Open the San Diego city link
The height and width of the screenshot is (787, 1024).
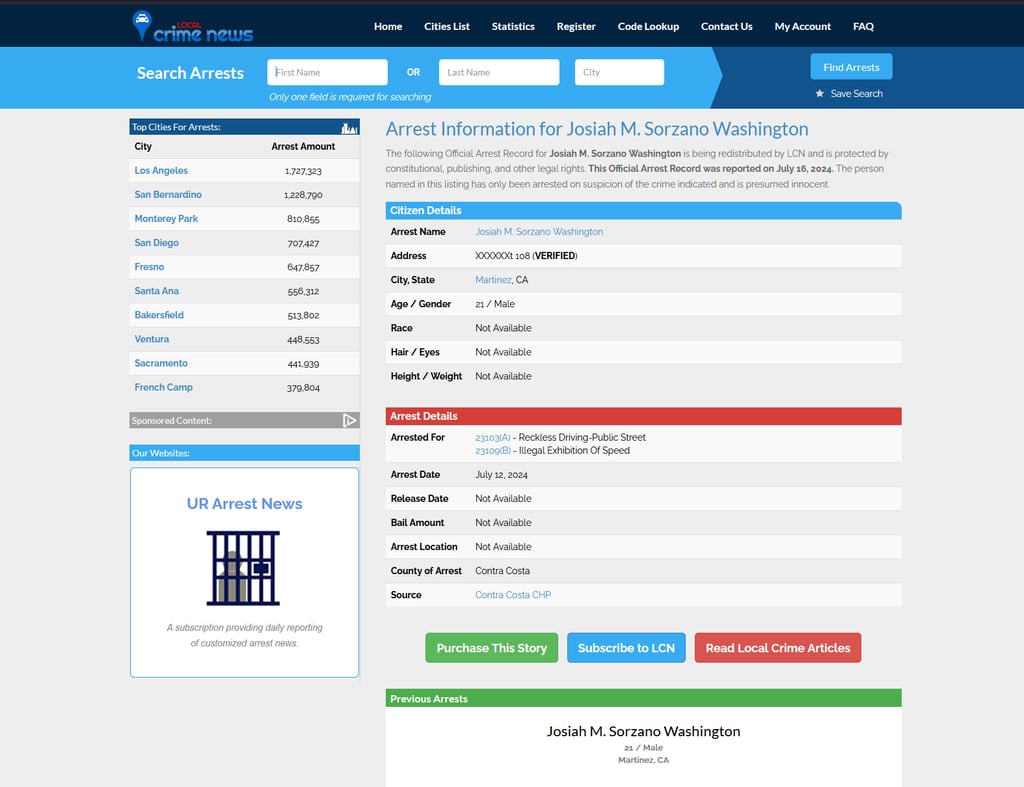coord(157,243)
